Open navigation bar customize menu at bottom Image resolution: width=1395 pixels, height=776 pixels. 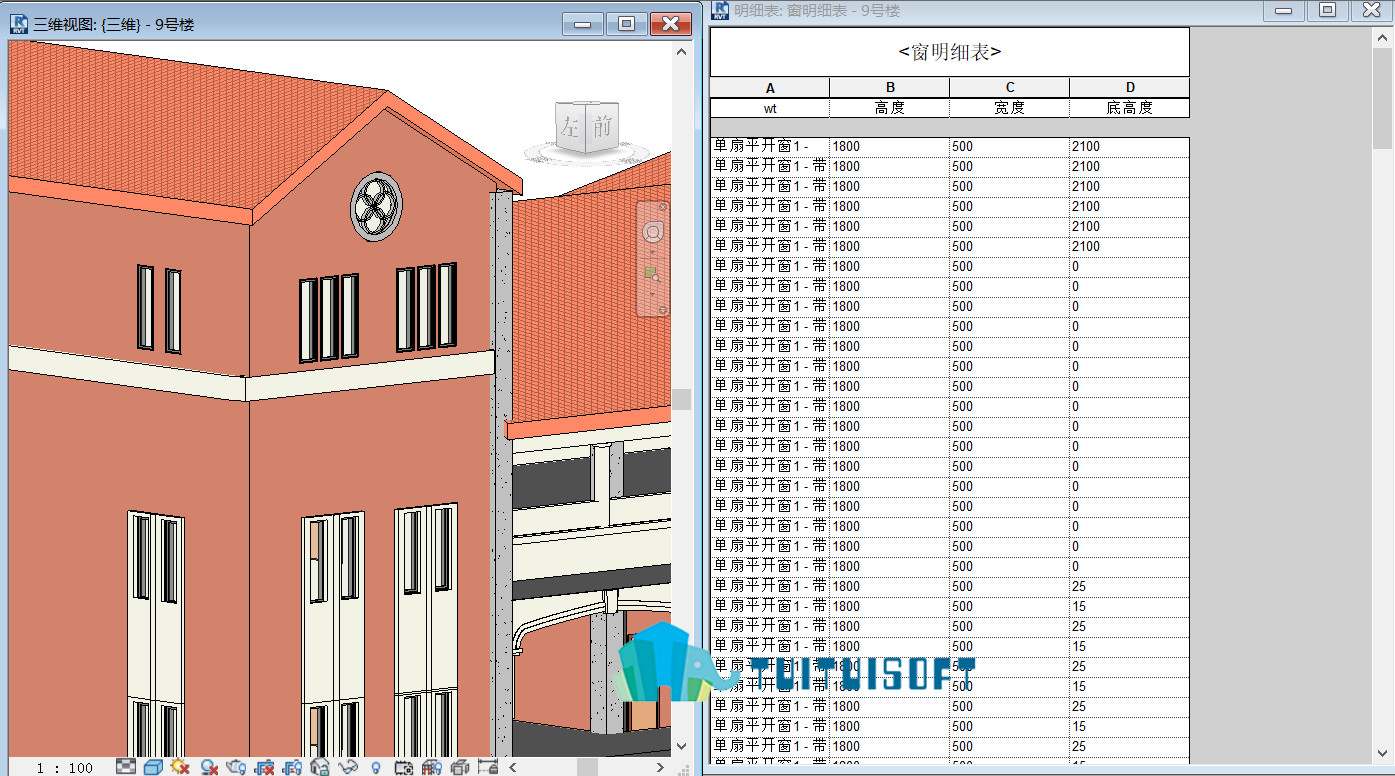pyautogui.click(x=661, y=311)
